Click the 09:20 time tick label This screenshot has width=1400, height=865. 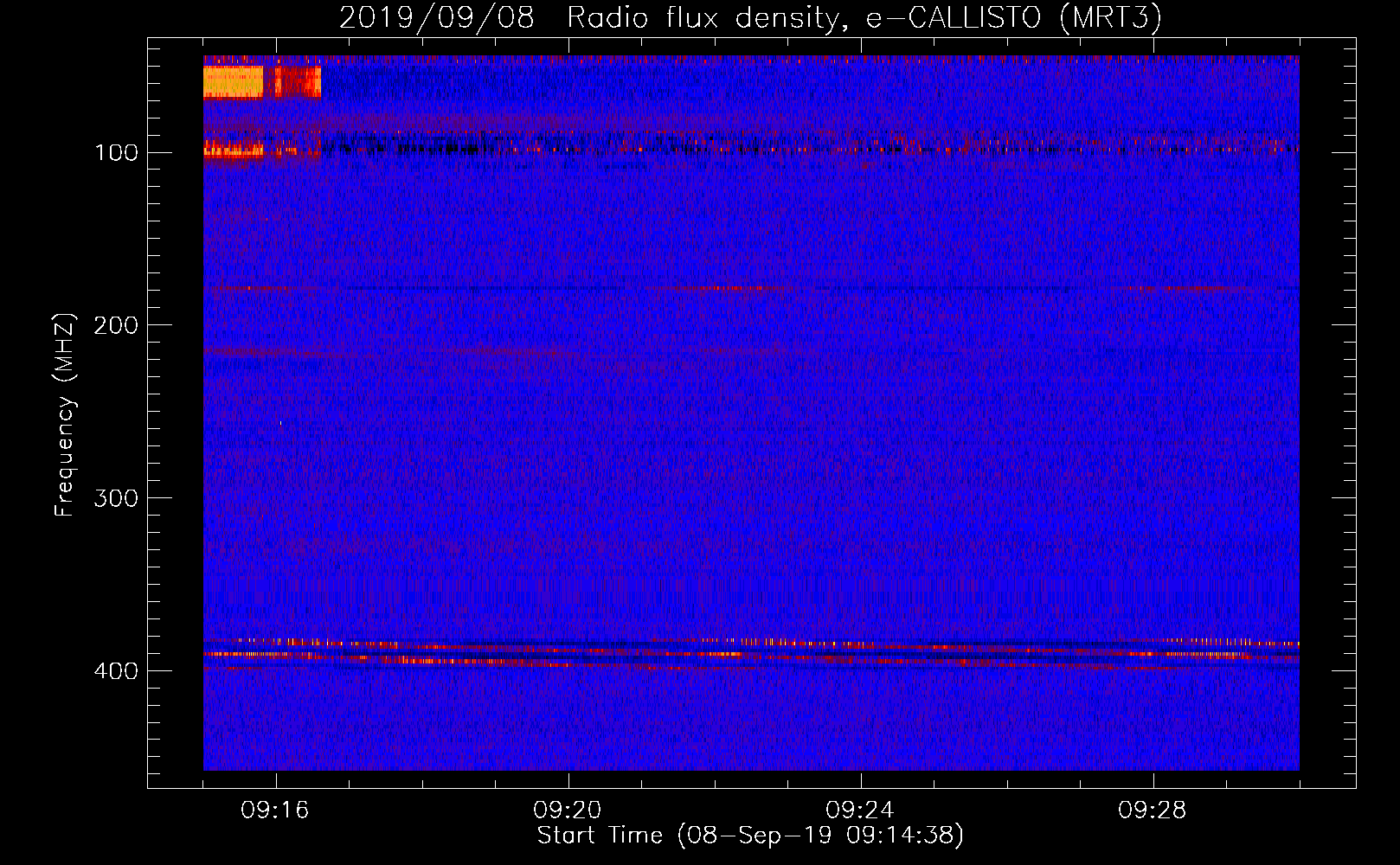click(x=568, y=811)
